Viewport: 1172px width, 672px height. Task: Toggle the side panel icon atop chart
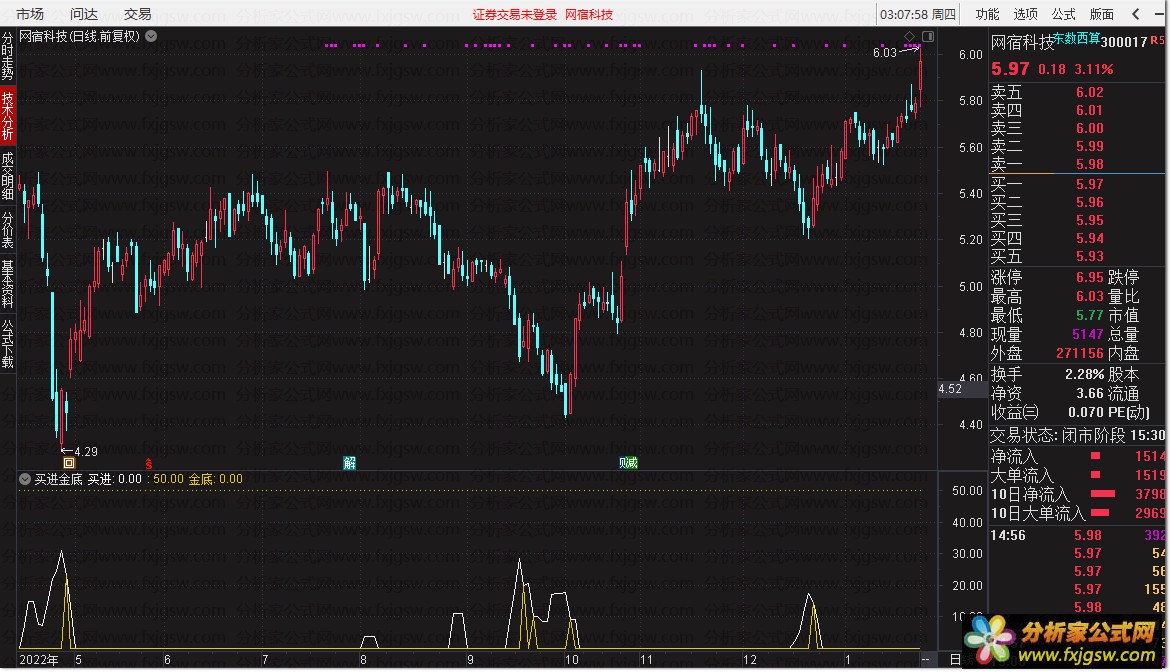pos(928,36)
